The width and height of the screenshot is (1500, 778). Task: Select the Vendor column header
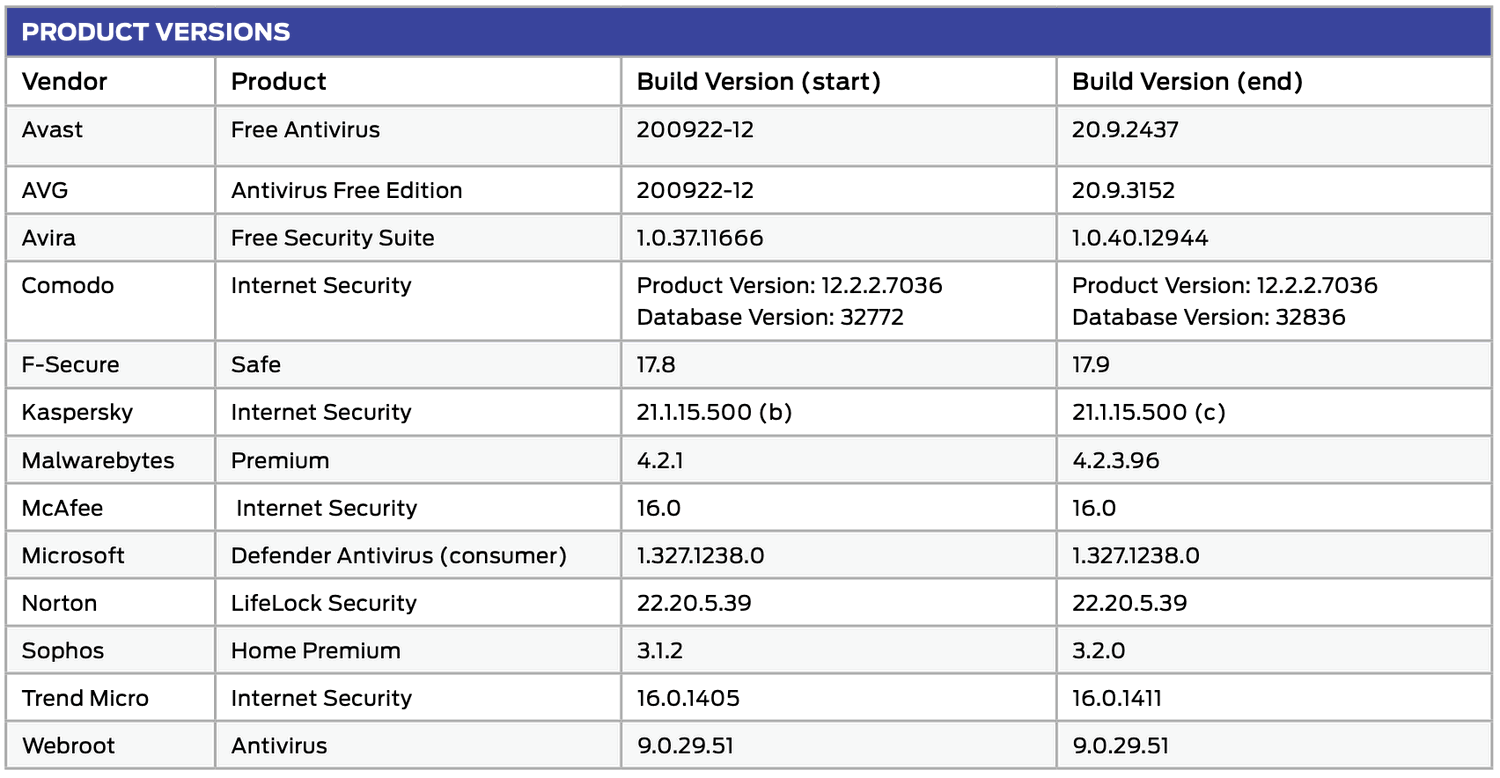point(65,82)
